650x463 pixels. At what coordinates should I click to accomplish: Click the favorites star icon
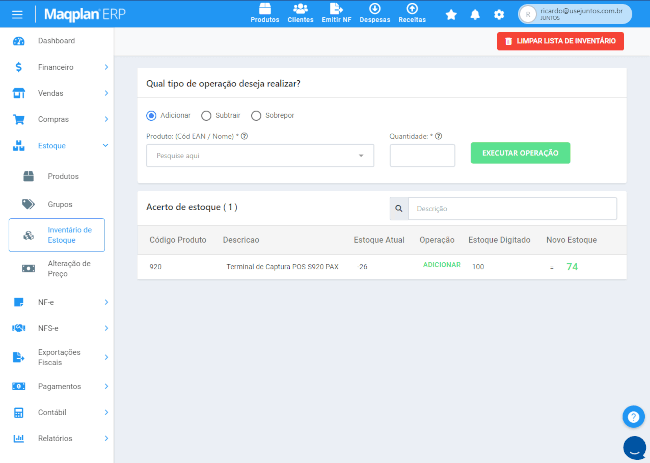click(x=451, y=15)
